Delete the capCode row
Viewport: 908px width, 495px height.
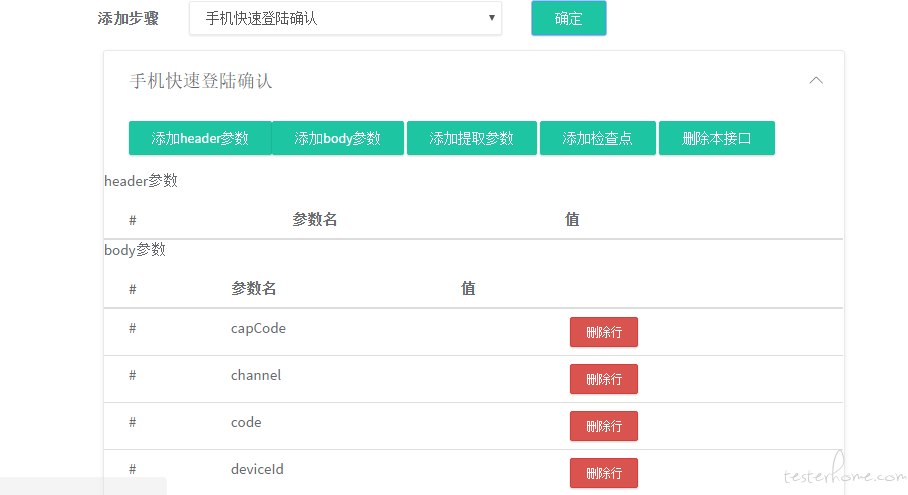pyautogui.click(x=603, y=332)
